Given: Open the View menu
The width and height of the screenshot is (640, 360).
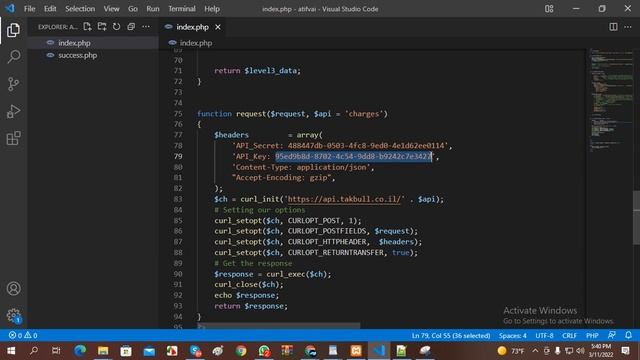Looking at the screenshot, I should 111,9.
